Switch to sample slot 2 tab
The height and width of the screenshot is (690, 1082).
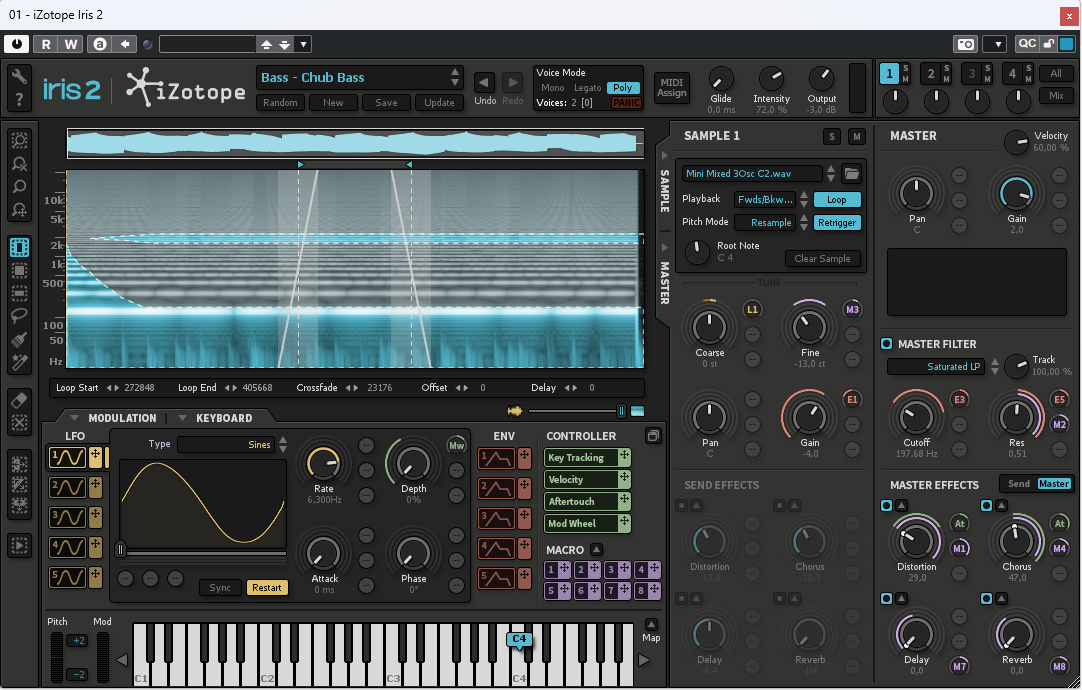[x=930, y=73]
